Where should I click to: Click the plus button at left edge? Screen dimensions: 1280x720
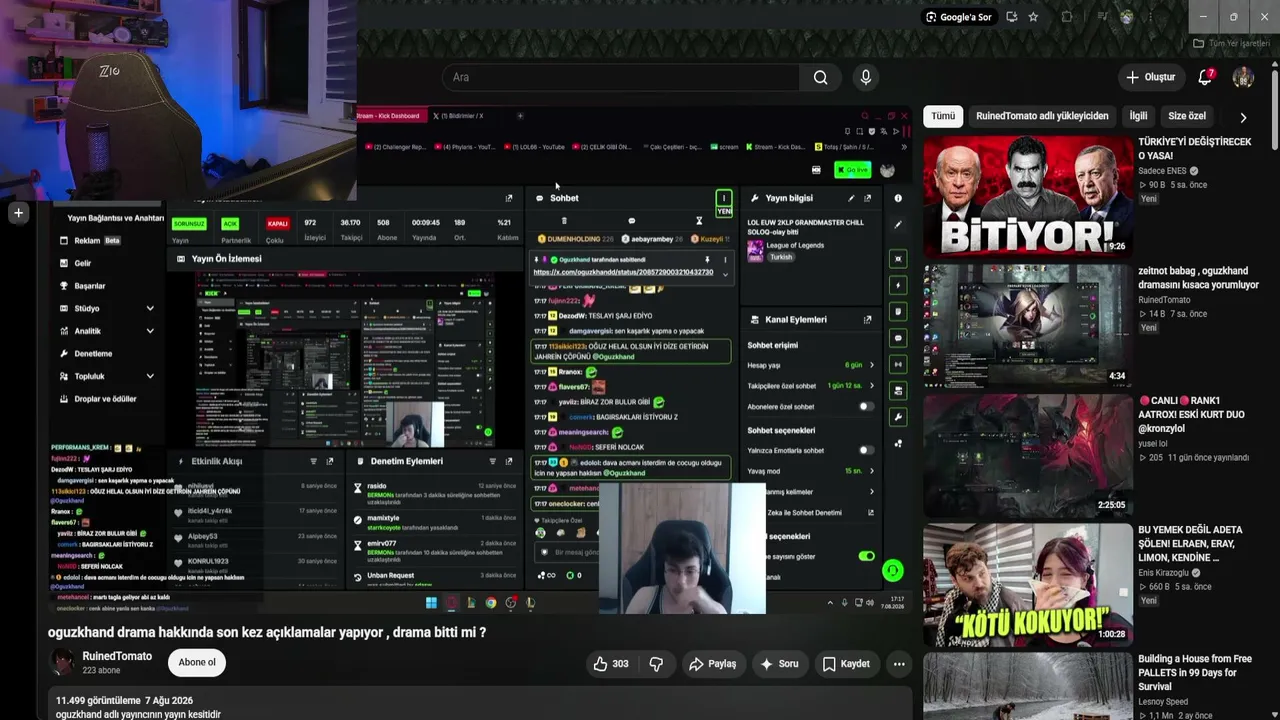[18, 212]
